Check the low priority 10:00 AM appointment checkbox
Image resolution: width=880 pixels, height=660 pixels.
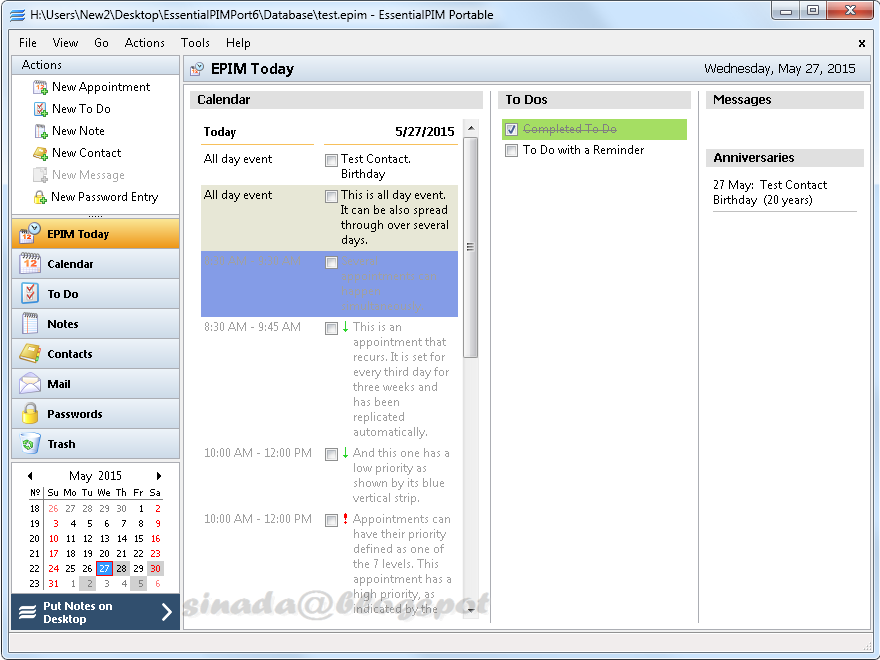tap(331, 454)
